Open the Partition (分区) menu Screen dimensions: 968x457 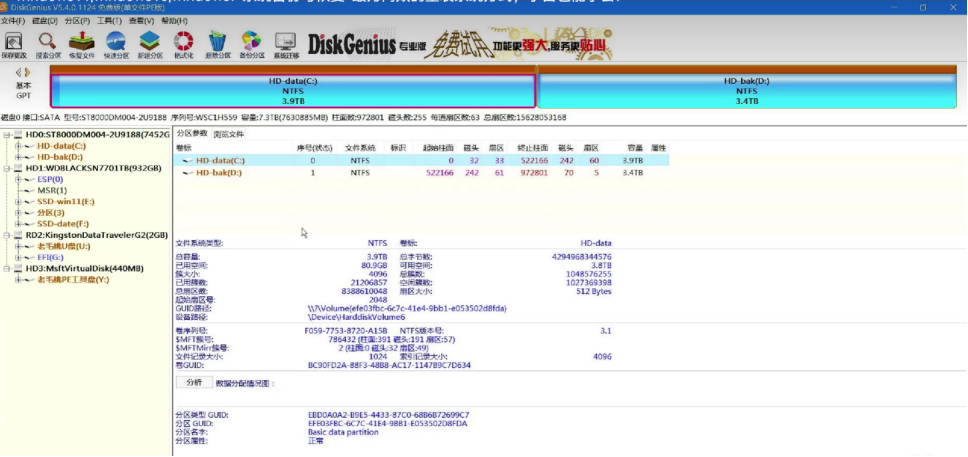pyautogui.click(x=77, y=21)
